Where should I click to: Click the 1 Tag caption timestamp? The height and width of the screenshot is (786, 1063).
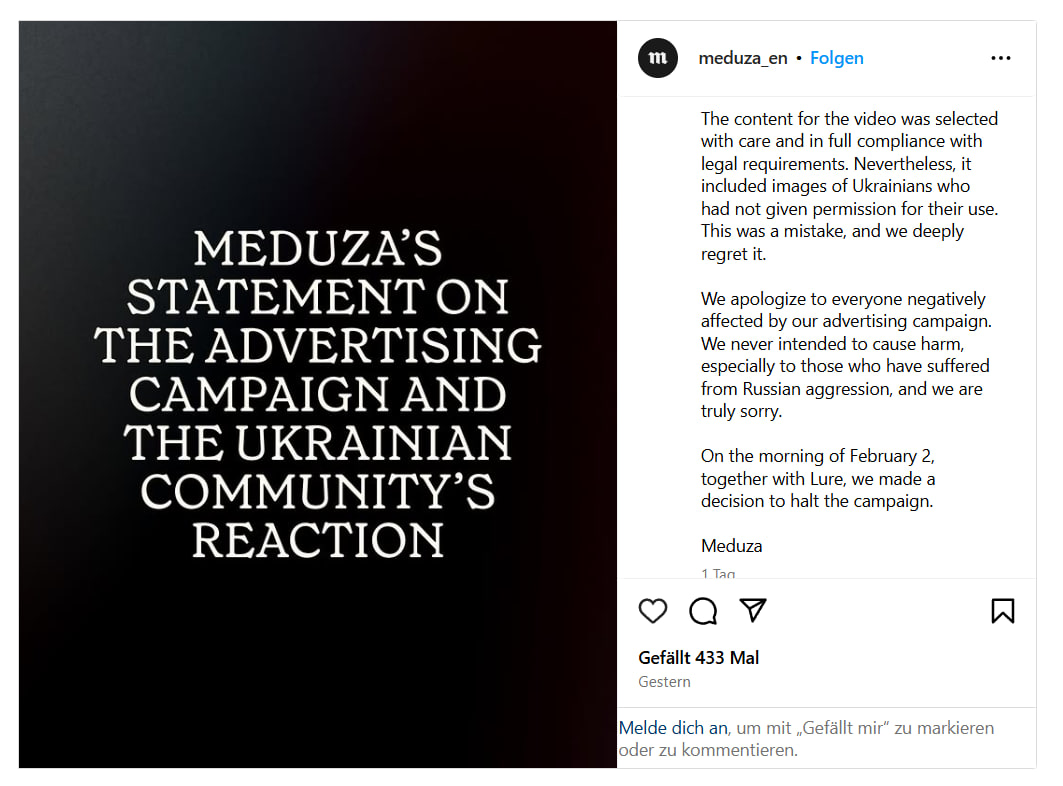(x=718, y=574)
